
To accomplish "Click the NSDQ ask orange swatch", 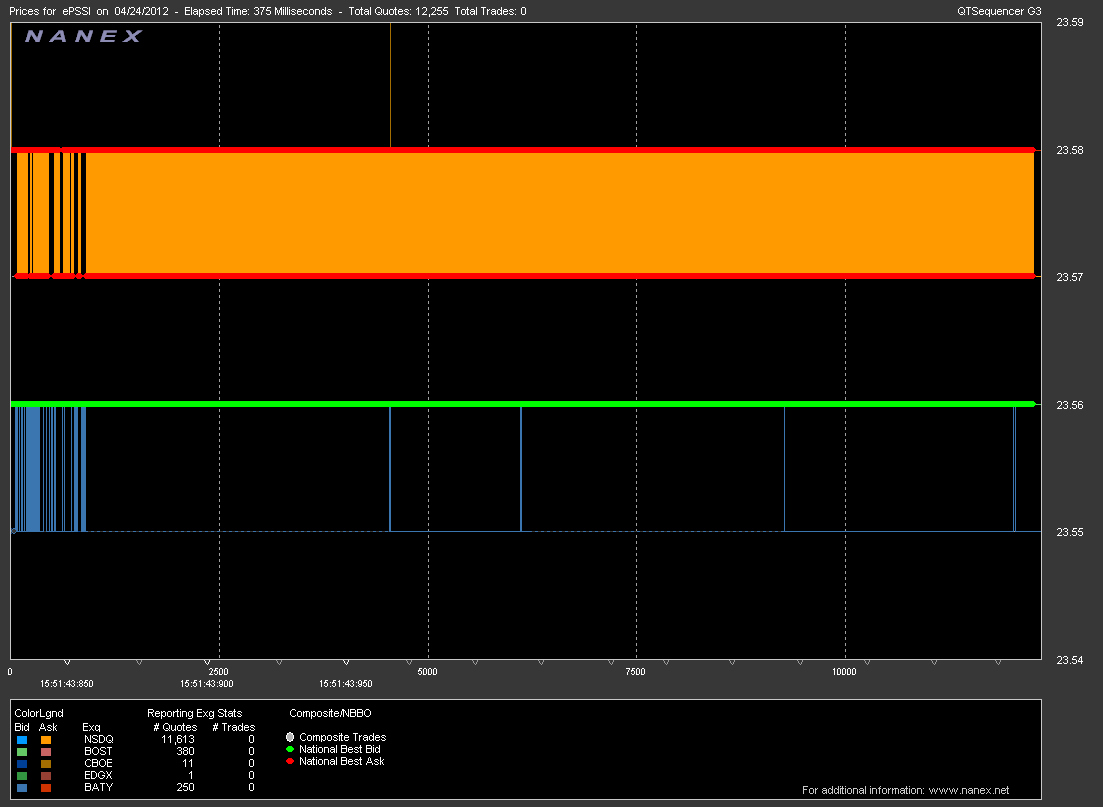I will pyautogui.click(x=45, y=739).
